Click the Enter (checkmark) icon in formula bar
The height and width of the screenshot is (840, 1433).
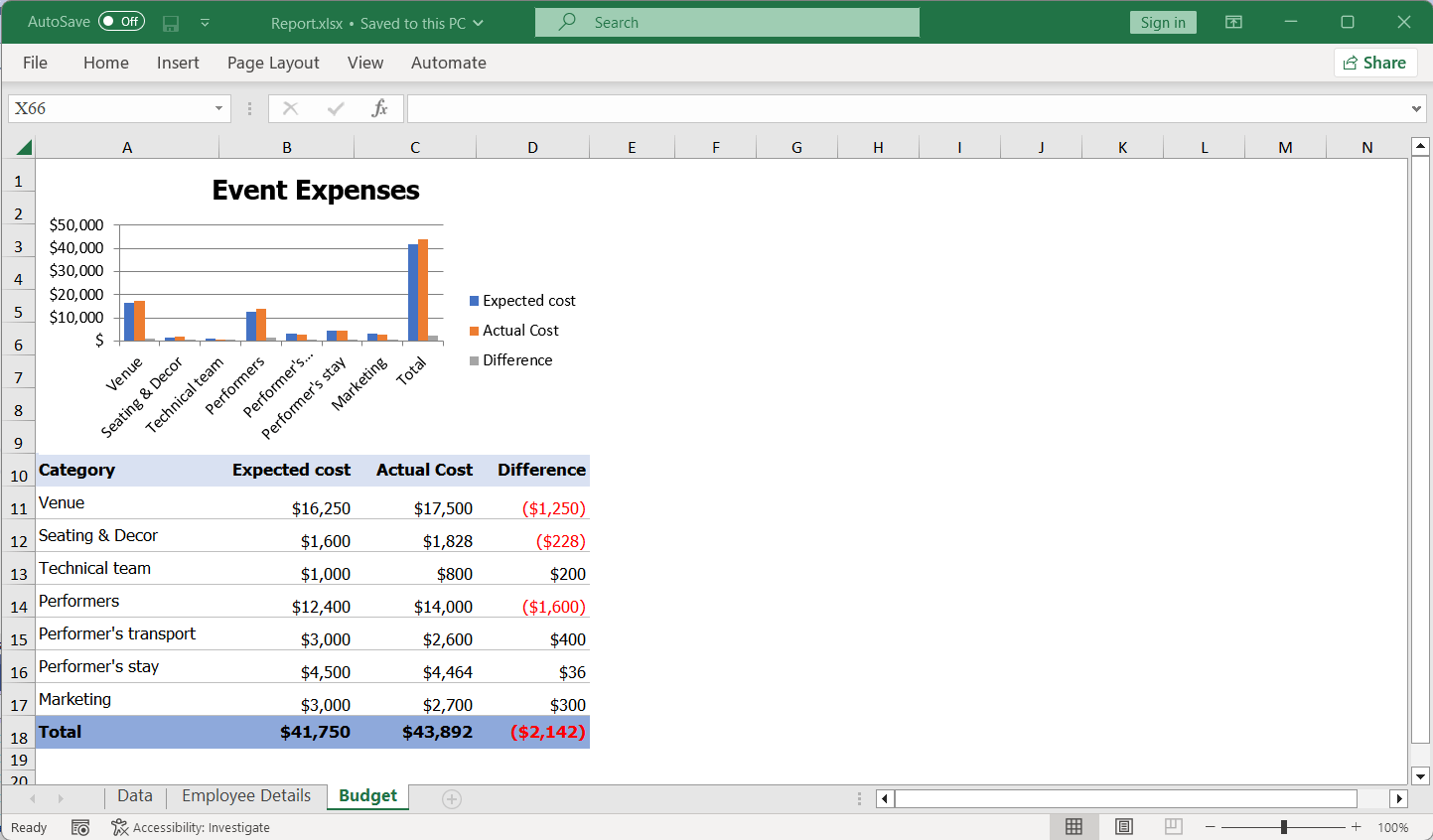pyautogui.click(x=336, y=108)
